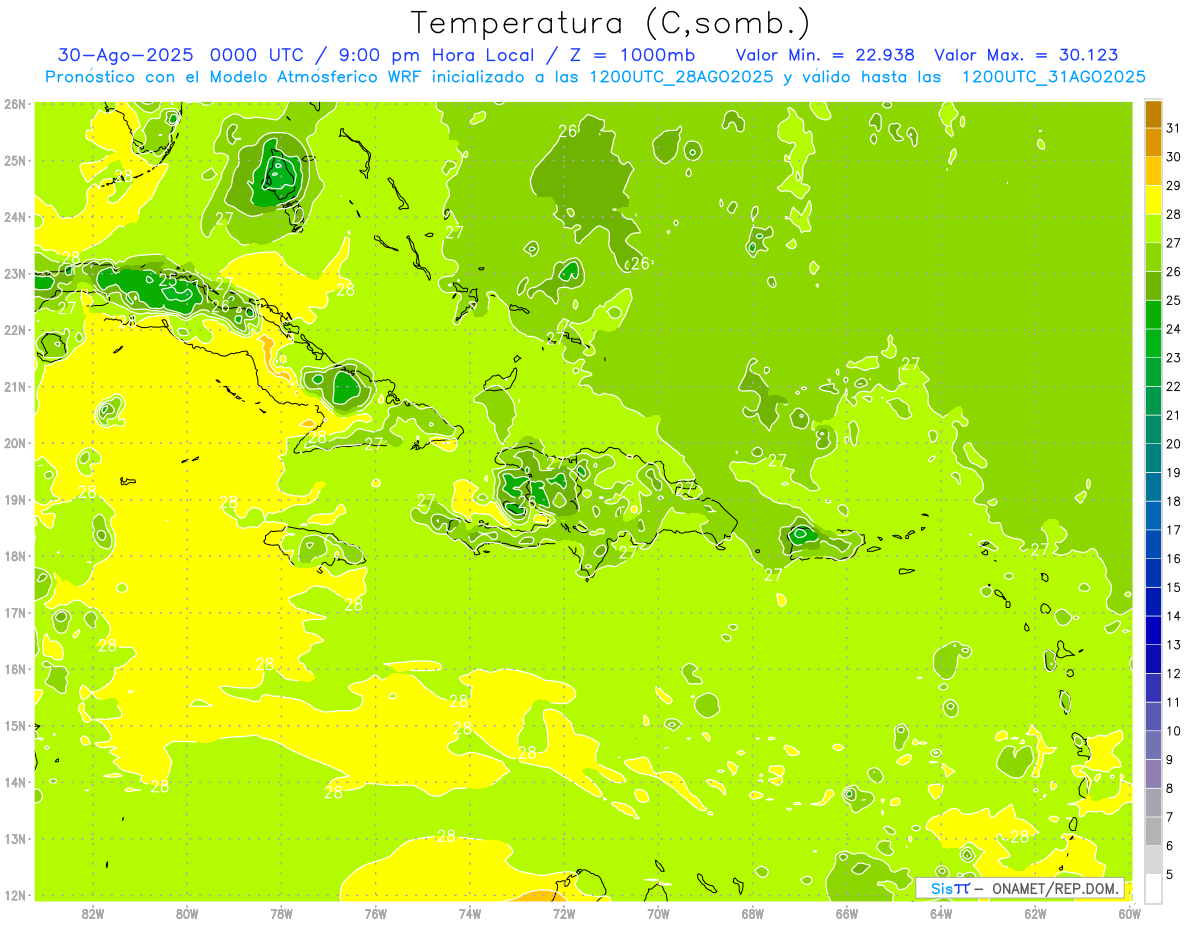Click the 62W longitude label
The image size is (1200, 927).
tap(1035, 913)
